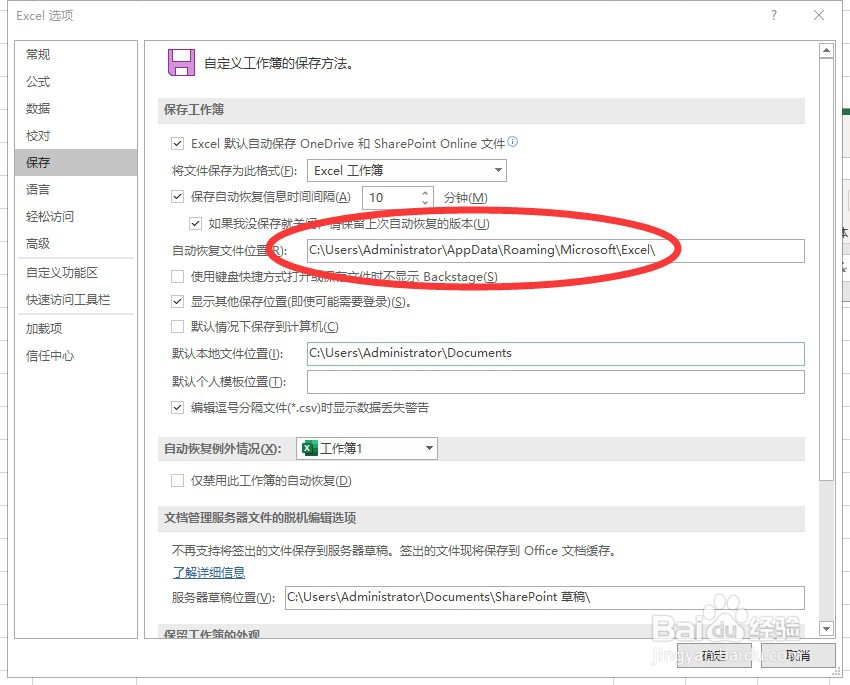Open 加载项 options page
Screen dimensions: 850x685
76,328
